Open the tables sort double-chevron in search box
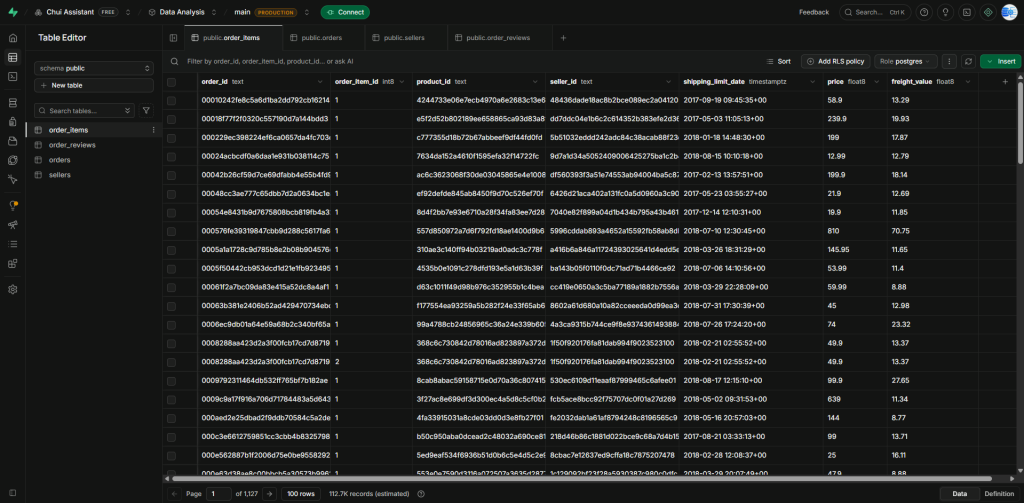The image size is (1024, 503). point(127,111)
